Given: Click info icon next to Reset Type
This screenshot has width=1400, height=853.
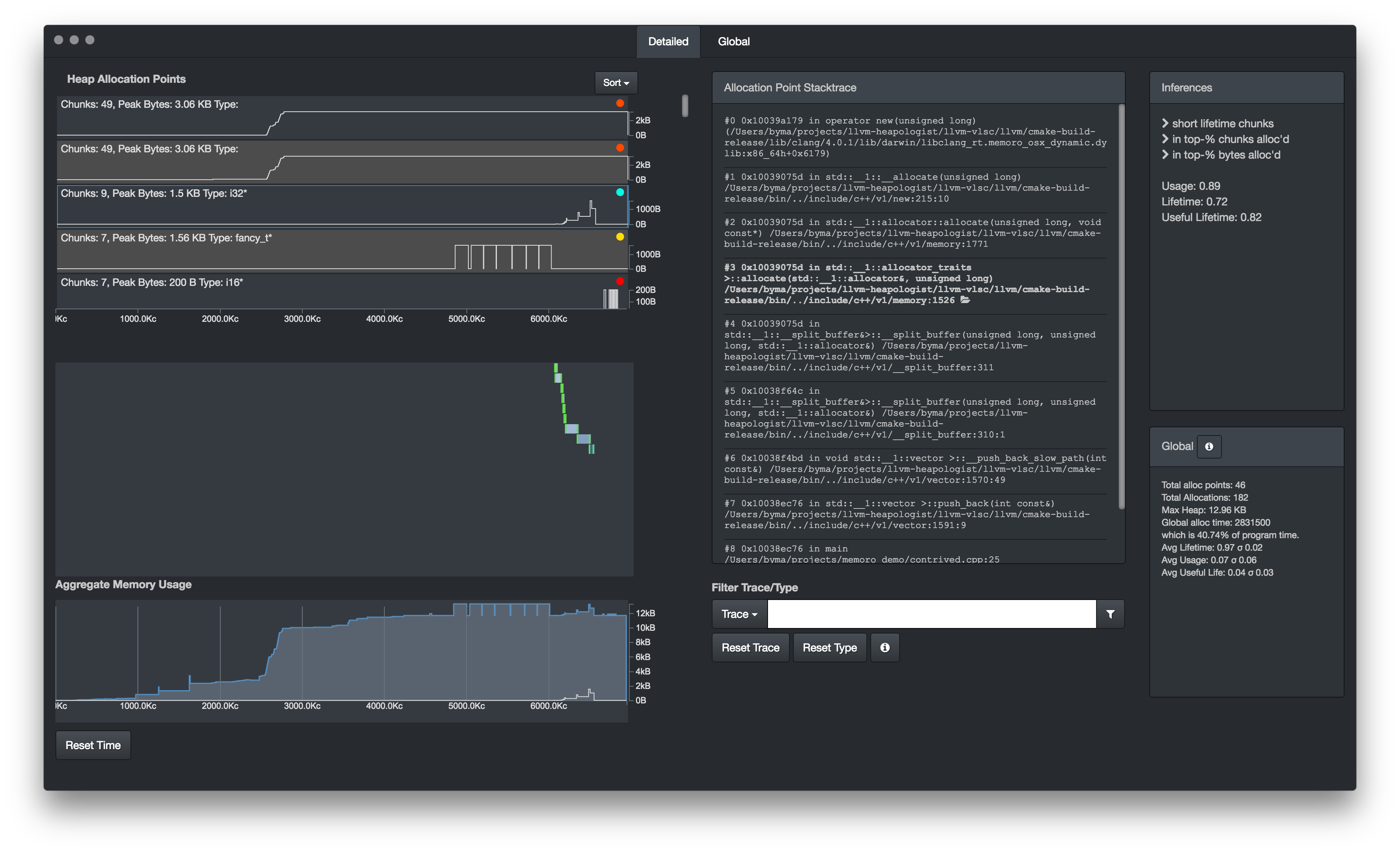Looking at the screenshot, I should pos(885,648).
